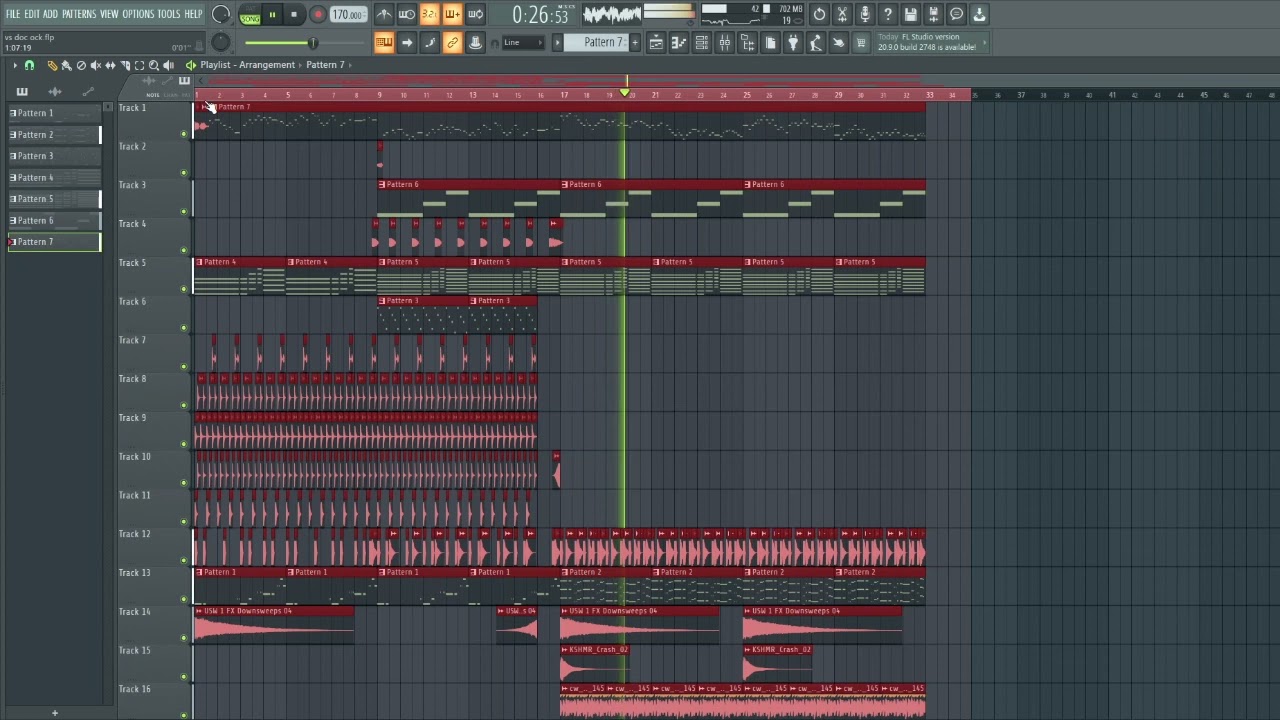This screenshot has height=720, width=1280.
Task: Toggle PAT/SONG playback mode
Action: coord(250,15)
